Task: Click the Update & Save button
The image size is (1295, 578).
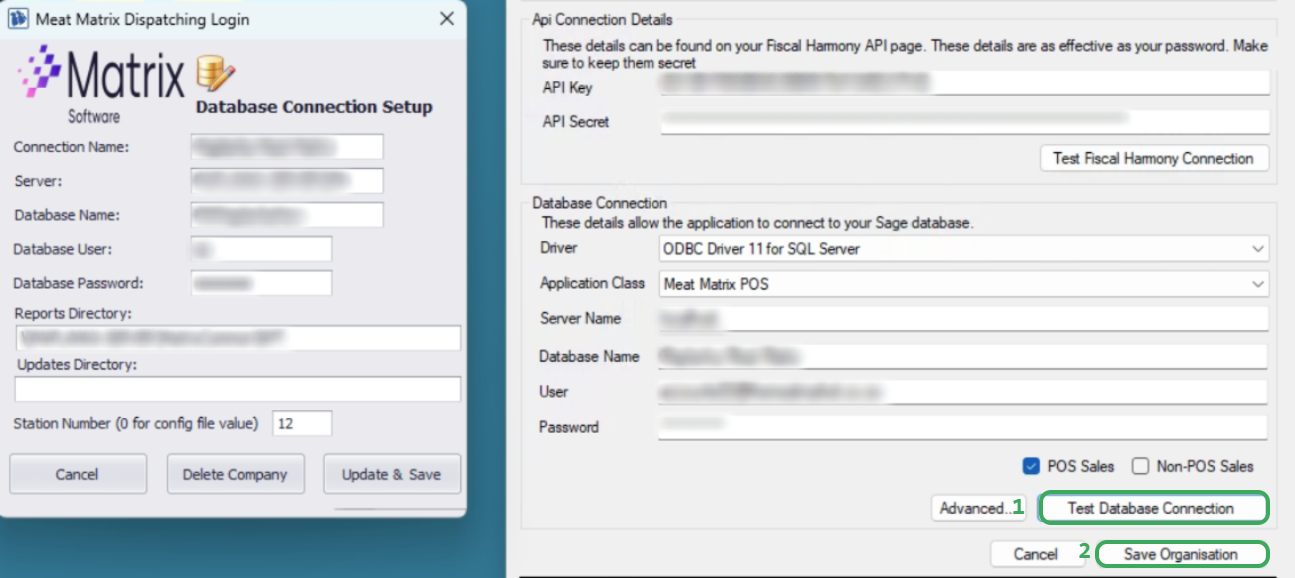Action: tap(392, 474)
